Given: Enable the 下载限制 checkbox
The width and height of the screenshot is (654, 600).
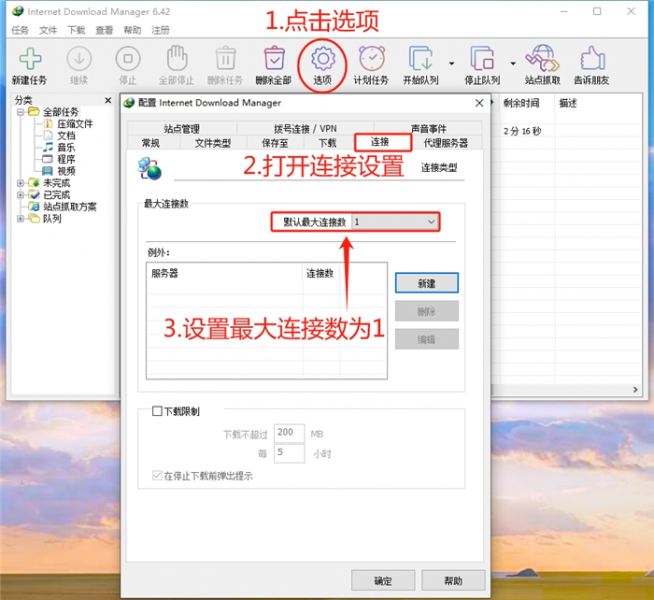Looking at the screenshot, I should 157,411.
